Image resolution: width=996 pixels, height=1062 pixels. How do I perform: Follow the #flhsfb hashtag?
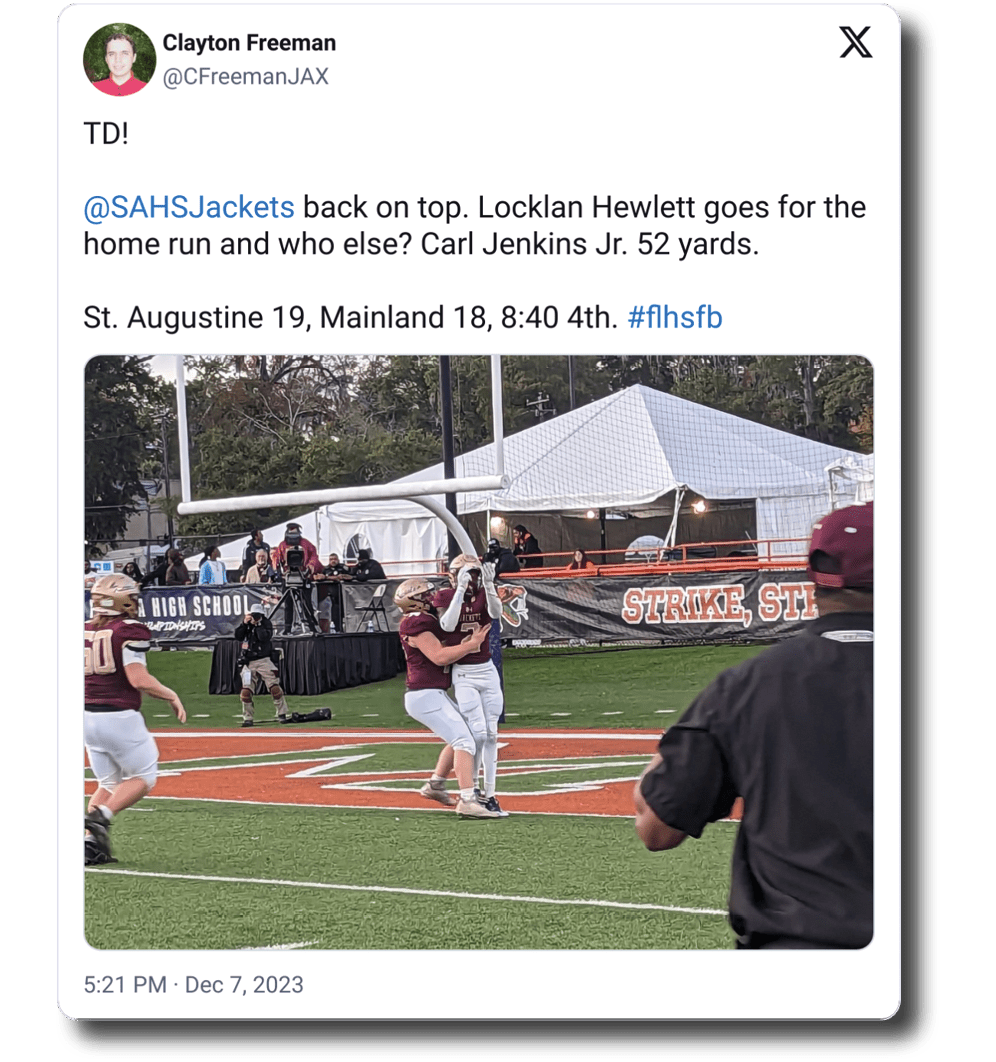tap(675, 317)
